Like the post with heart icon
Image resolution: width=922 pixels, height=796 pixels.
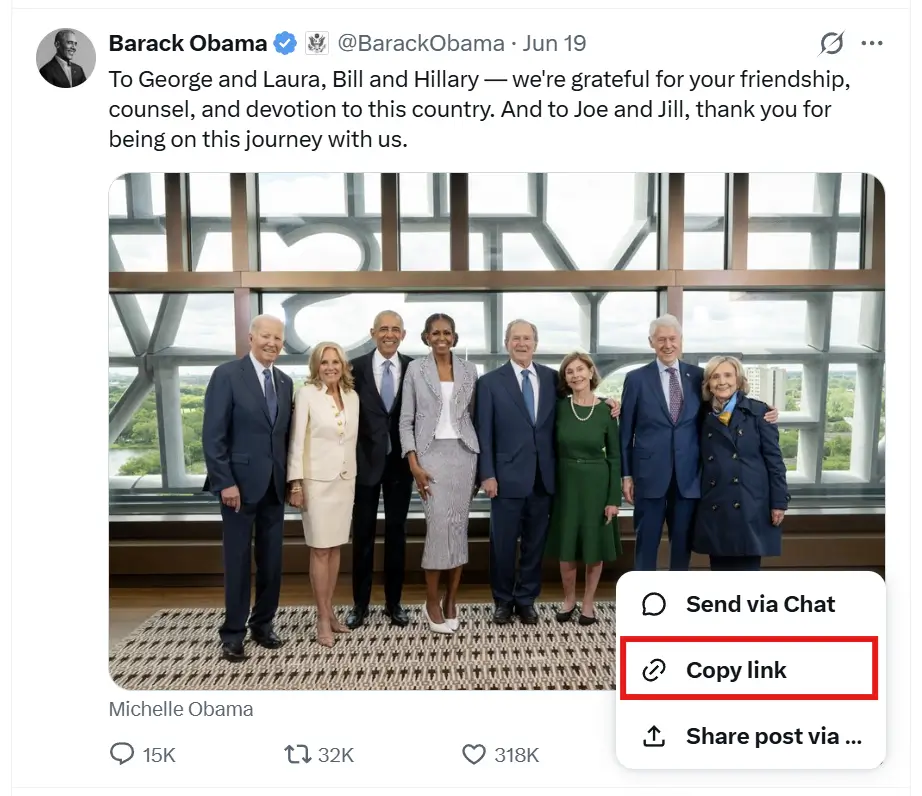(x=474, y=754)
